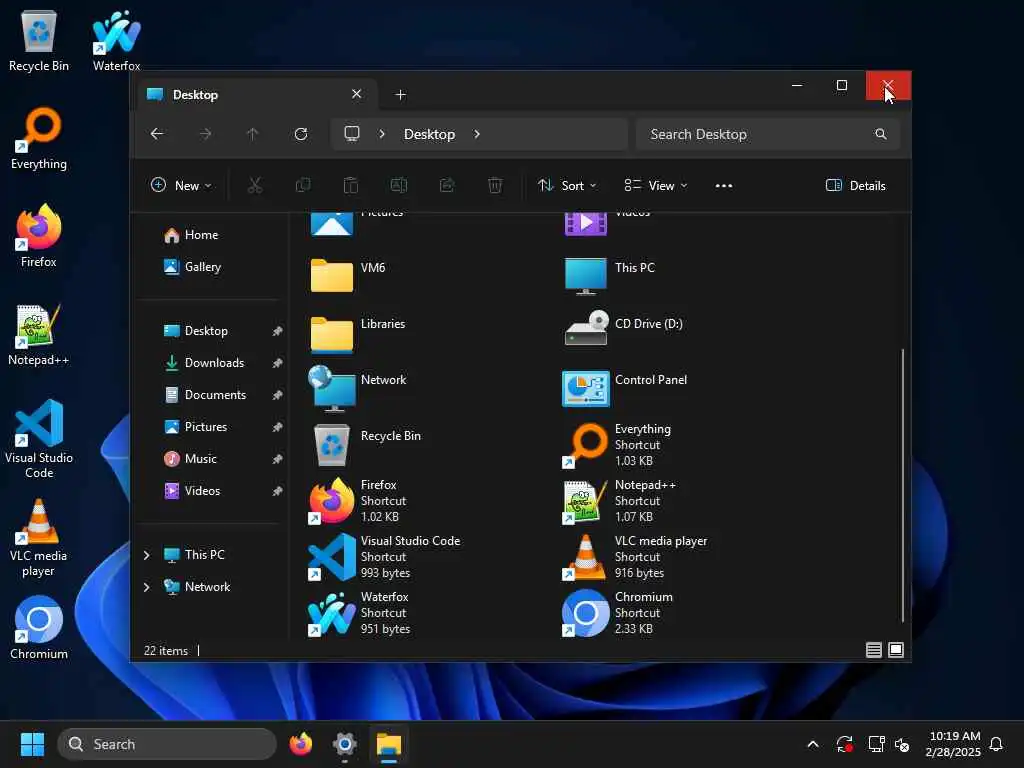Viewport: 1024px width, 768px height.
Task: Click the Paste clipboard icon in toolbar
Action: (351, 185)
